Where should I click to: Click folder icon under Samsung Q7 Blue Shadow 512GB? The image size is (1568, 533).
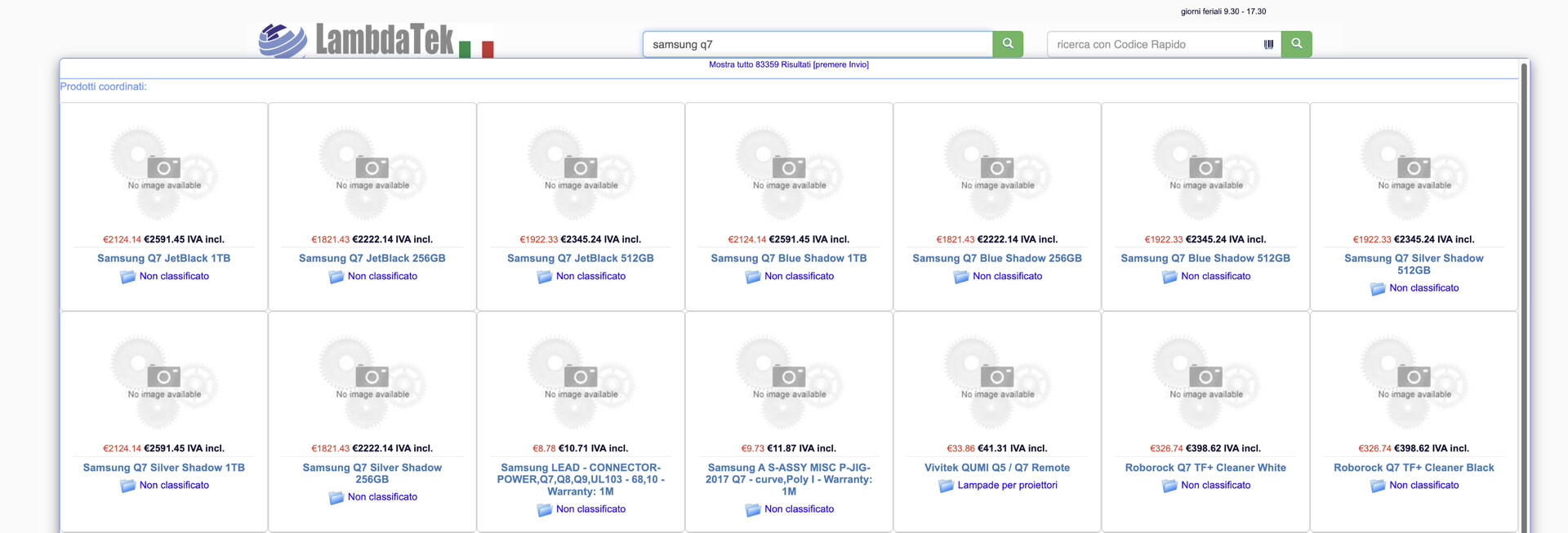click(1169, 277)
